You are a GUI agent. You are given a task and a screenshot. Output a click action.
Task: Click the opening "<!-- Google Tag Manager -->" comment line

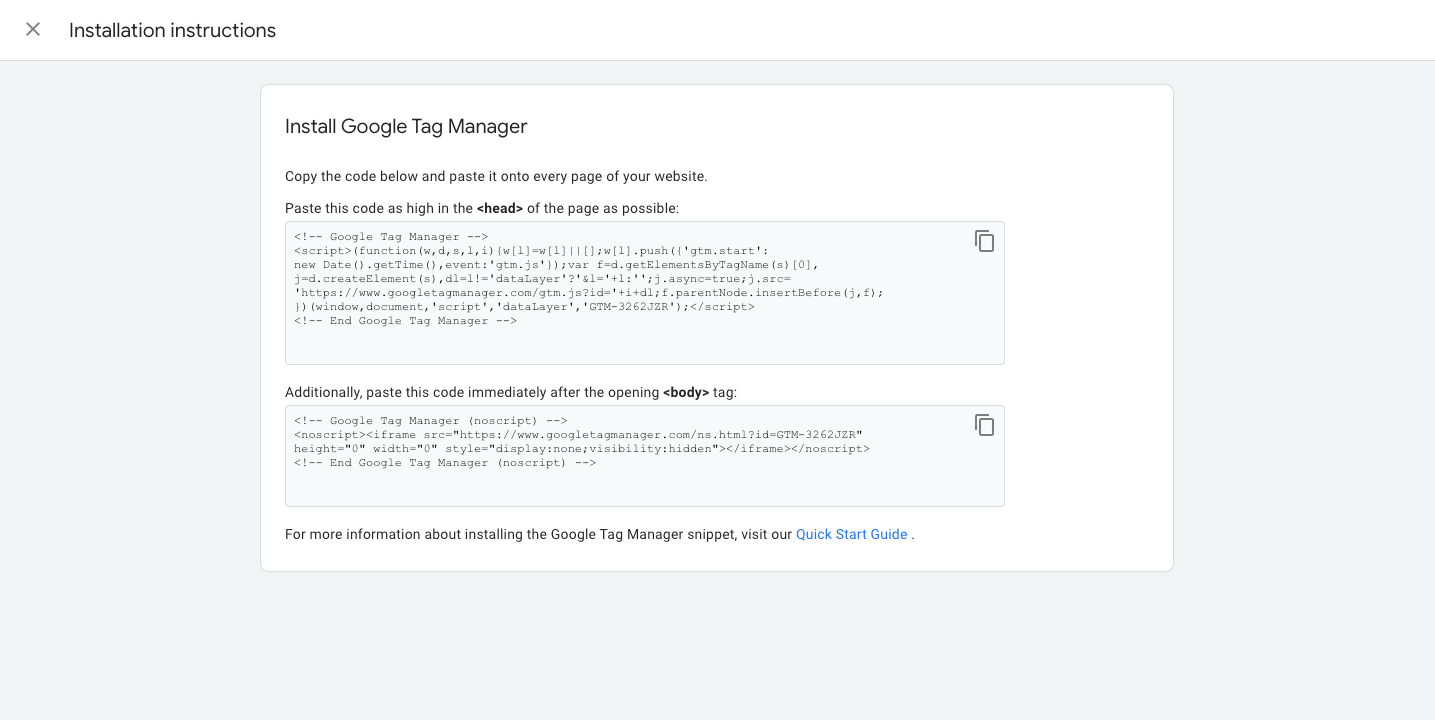coord(391,237)
